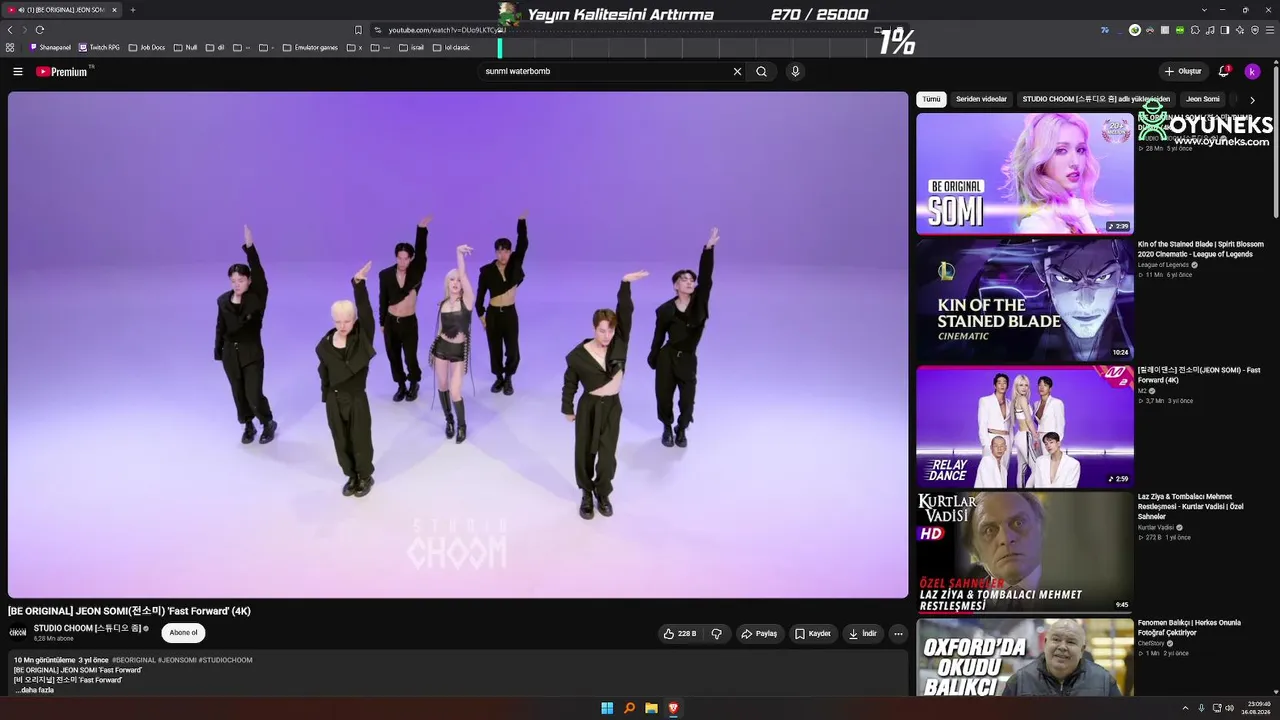Like the video (228 B)
The width and height of the screenshot is (1280, 720).
tap(680, 634)
